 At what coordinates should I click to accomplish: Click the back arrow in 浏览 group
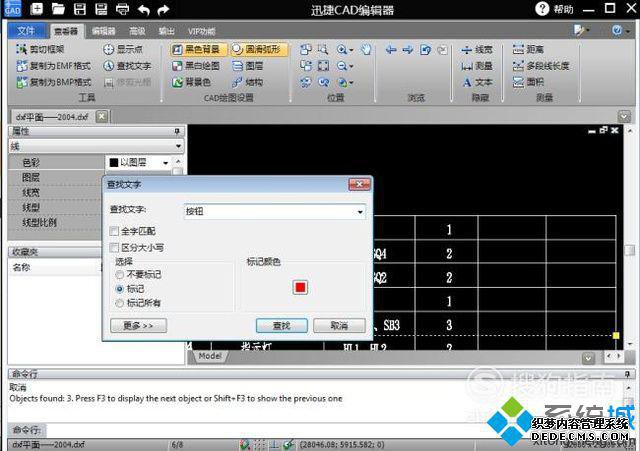pos(391,49)
